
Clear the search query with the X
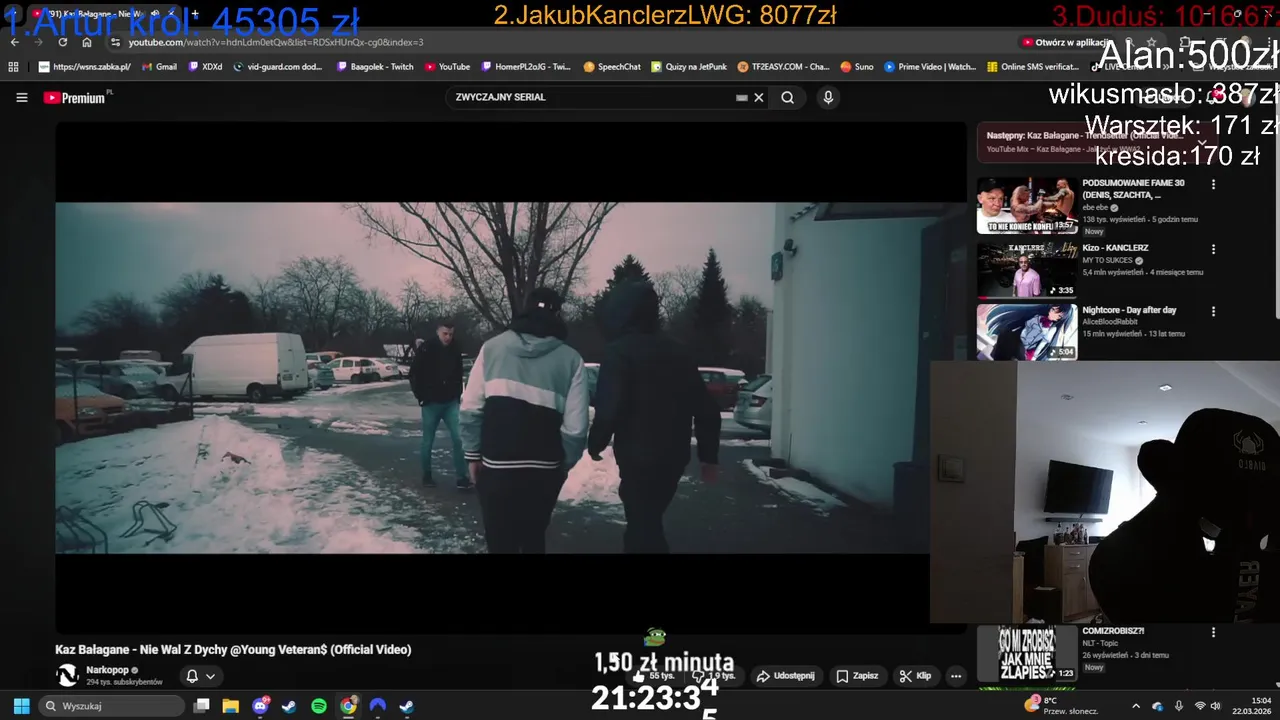coord(759,97)
